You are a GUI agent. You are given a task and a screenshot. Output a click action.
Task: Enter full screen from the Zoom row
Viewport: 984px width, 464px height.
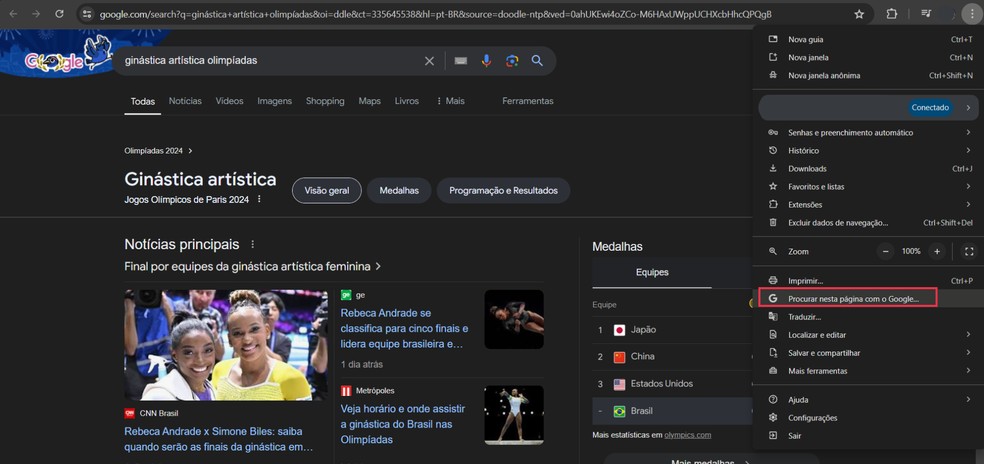[969, 251]
